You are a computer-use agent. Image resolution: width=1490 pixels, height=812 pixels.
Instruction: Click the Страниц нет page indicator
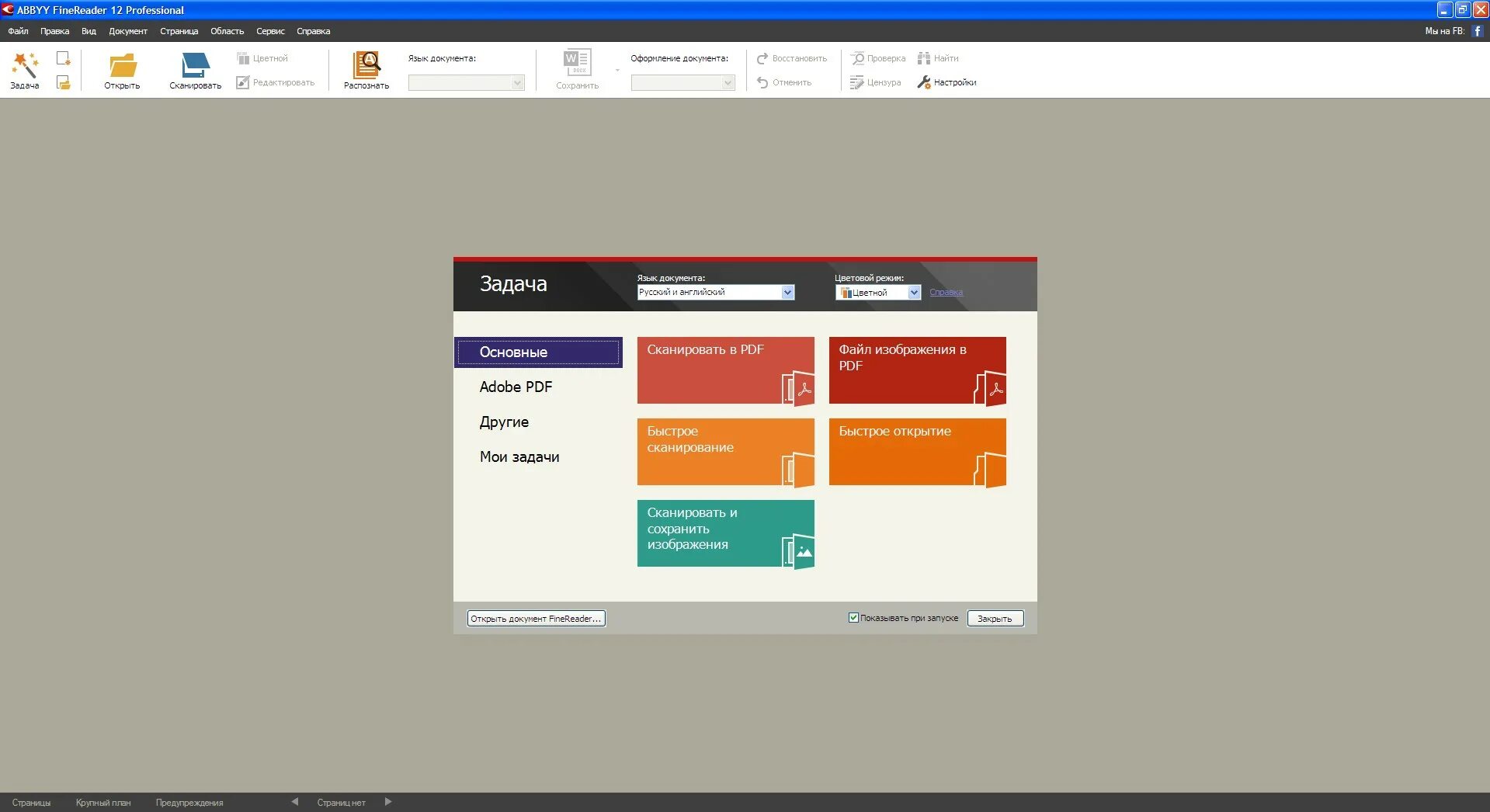(341, 803)
